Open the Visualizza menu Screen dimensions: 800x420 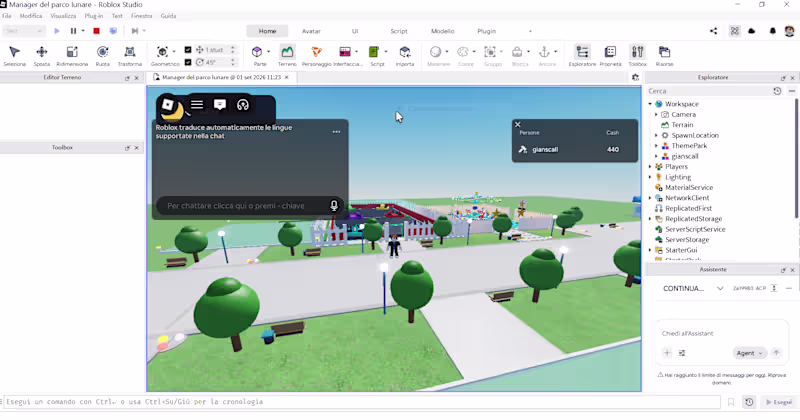tap(63, 16)
